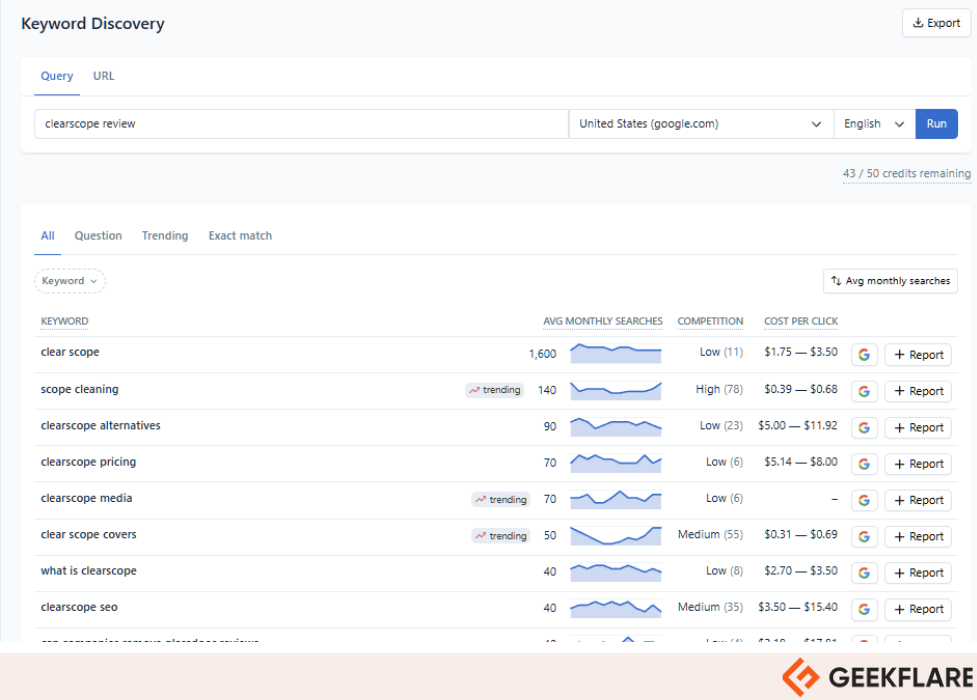
Task: View search trend sparkline for 'clearscope pricing'
Action: (x=616, y=463)
